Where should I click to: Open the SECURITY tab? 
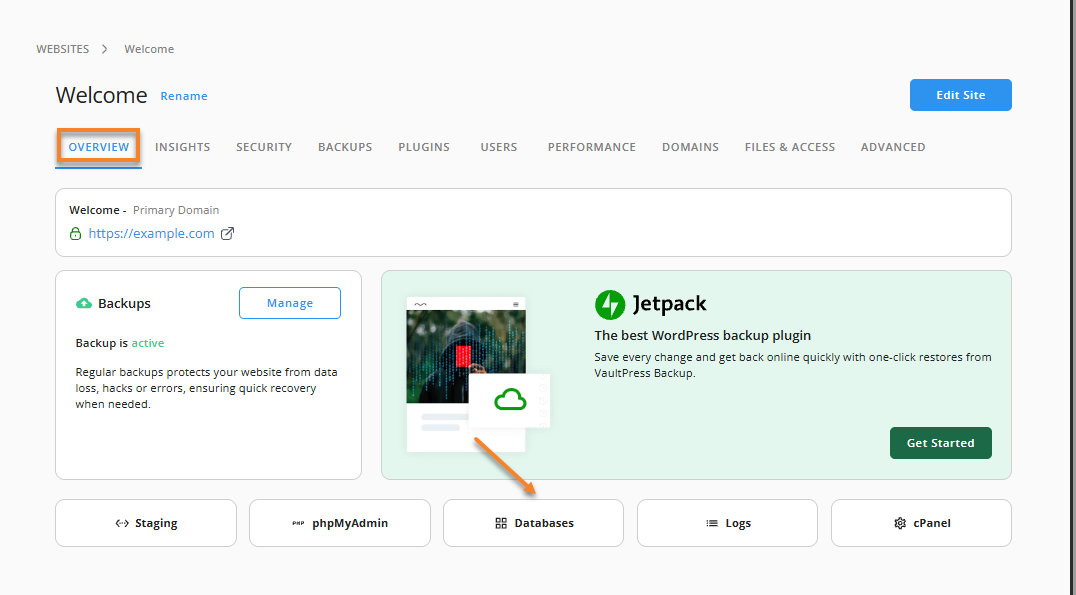click(x=264, y=147)
